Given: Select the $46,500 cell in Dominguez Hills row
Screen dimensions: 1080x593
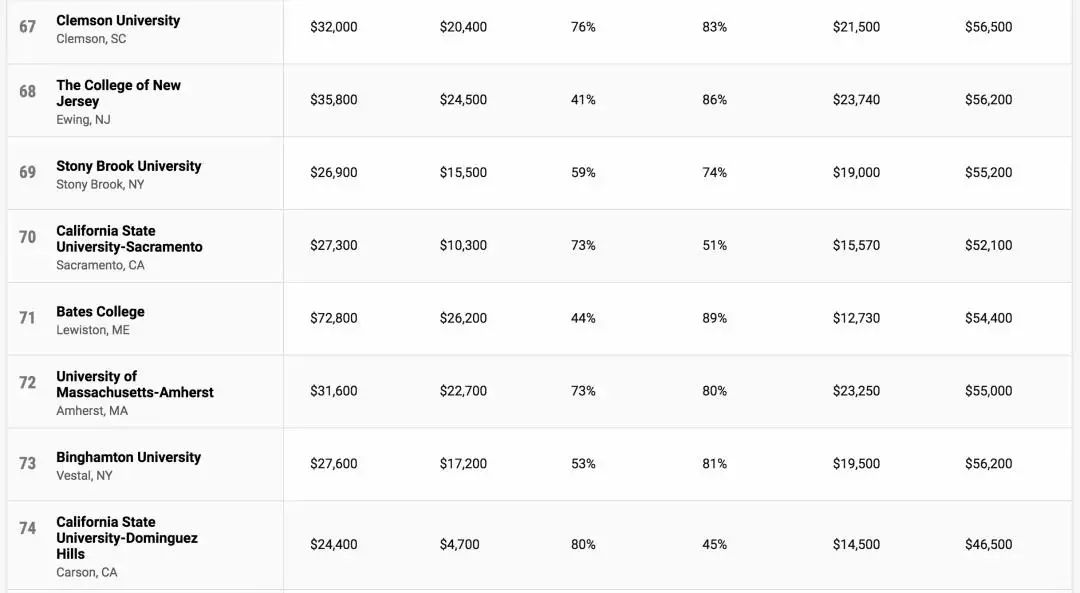Looking at the screenshot, I should 988,545.
